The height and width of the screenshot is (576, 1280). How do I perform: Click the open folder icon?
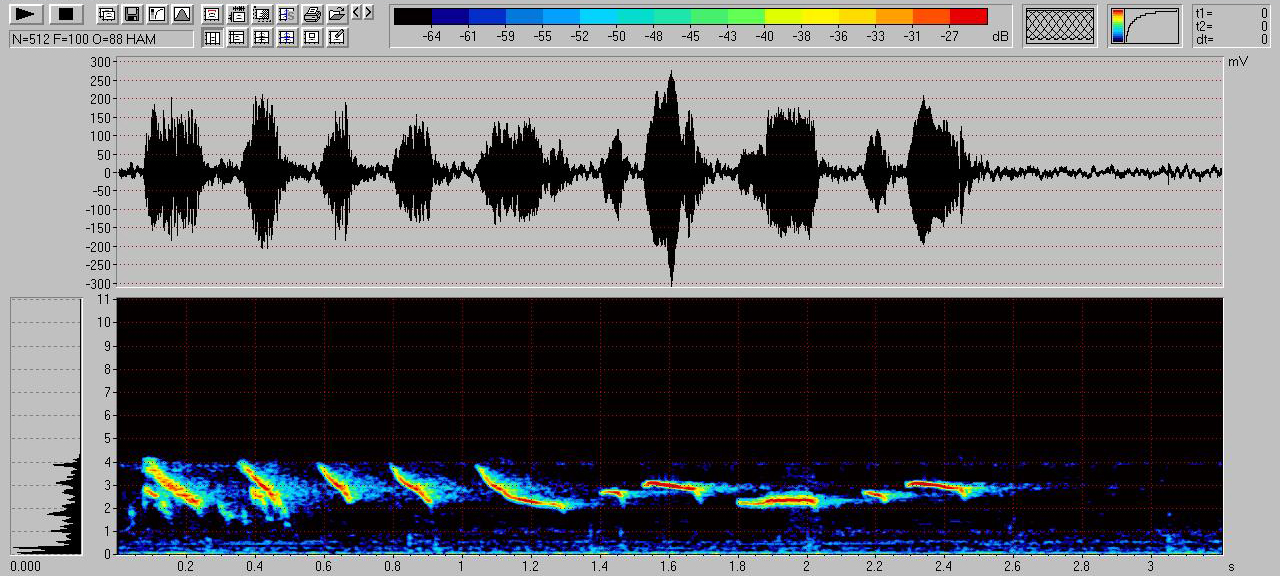[x=337, y=15]
